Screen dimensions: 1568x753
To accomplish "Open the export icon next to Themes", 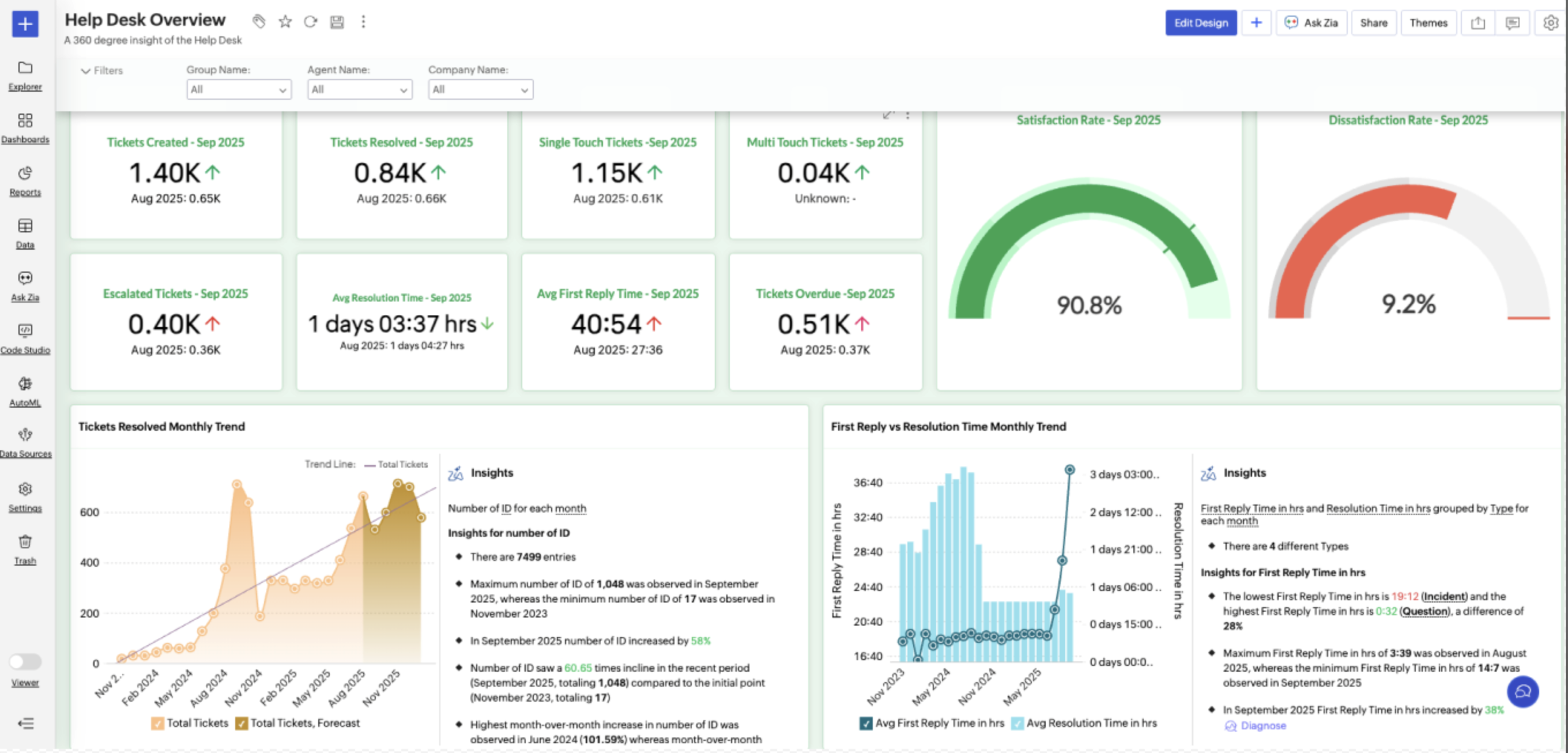I will coord(1478,23).
